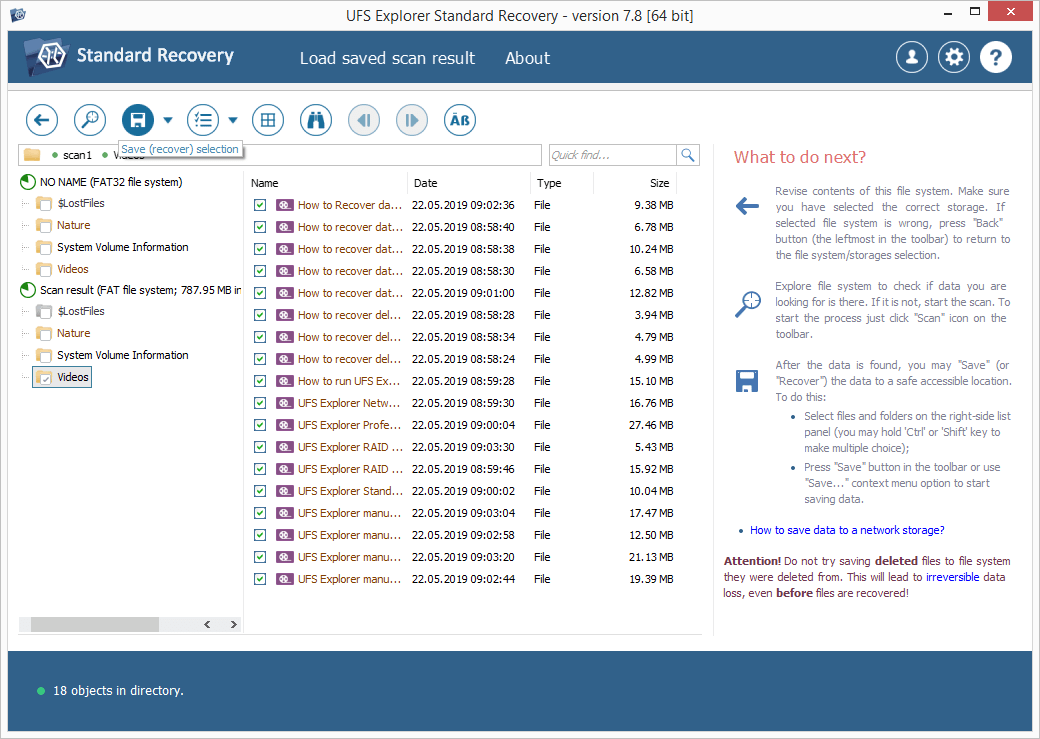This screenshot has height=739, width=1040.
Task: Click the ÄB encoding toolbar icon
Action: point(460,120)
